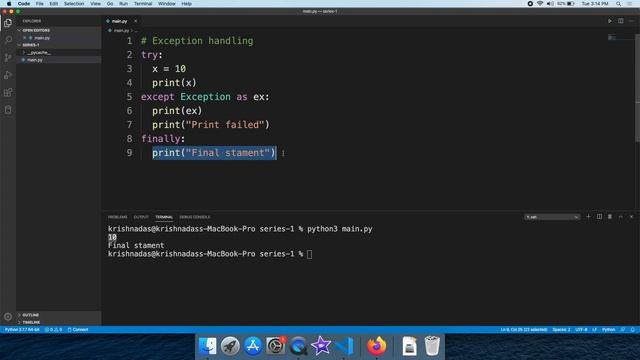Change end-of-line sequence via LF item
Image resolution: width=640 pixels, height=360 pixels.
pyautogui.click(x=594, y=330)
